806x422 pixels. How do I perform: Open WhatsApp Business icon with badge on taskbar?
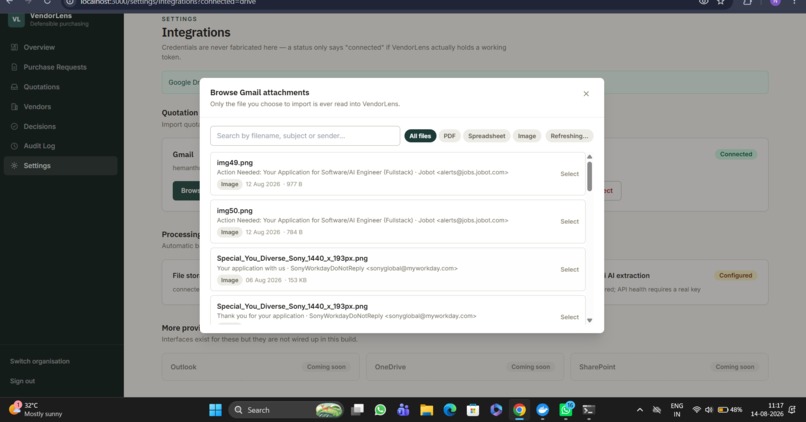[x=566, y=410]
